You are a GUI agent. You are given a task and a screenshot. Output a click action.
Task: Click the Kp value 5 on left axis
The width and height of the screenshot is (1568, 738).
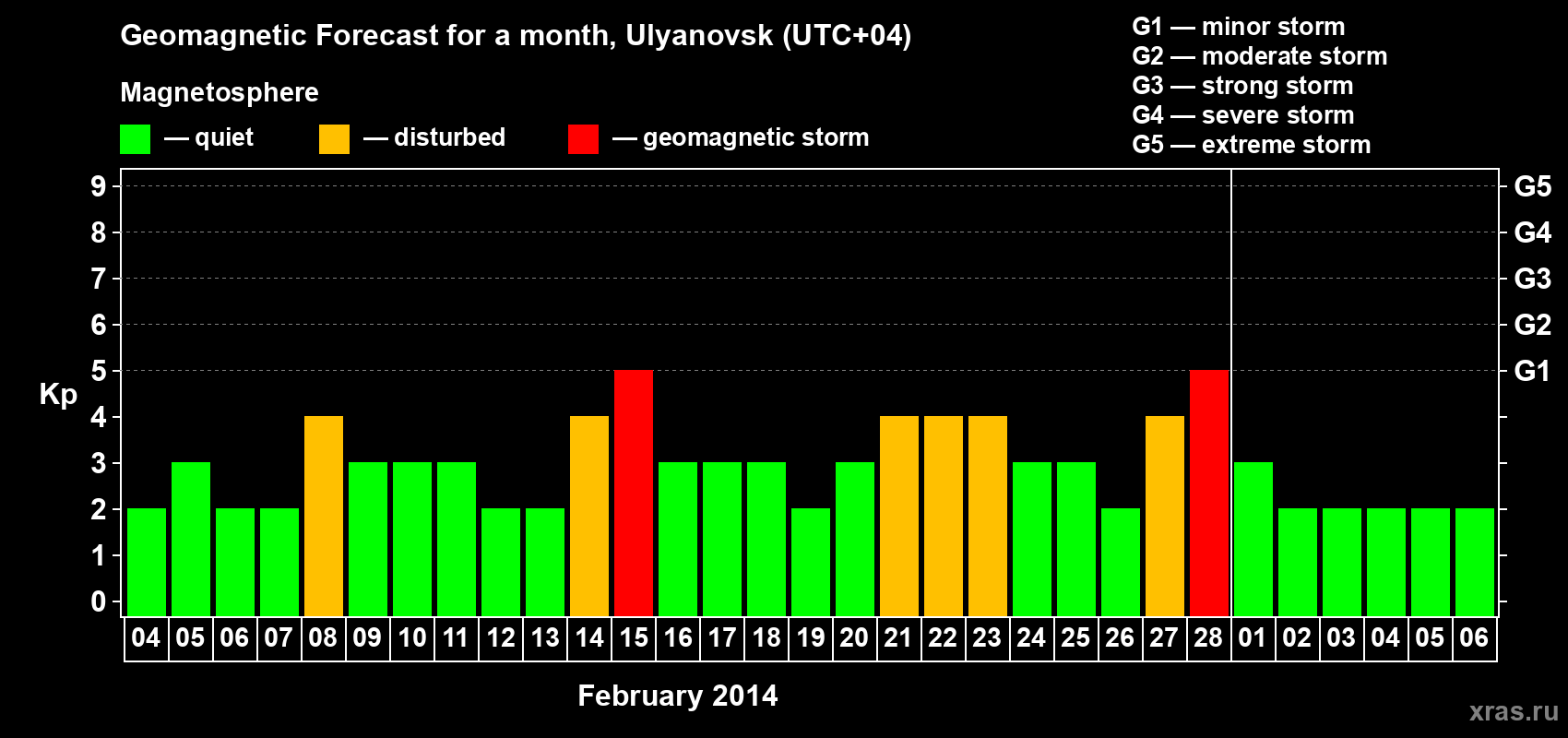point(99,371)
